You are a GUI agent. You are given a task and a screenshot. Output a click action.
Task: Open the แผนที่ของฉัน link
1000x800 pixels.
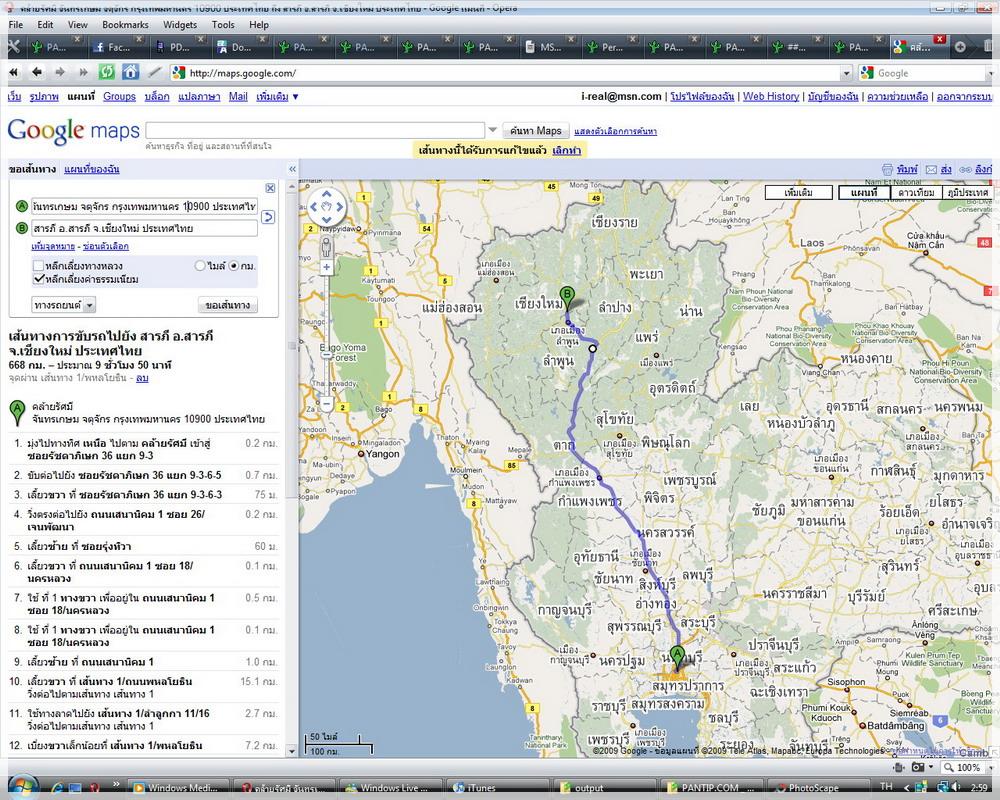tap(92, 169)
